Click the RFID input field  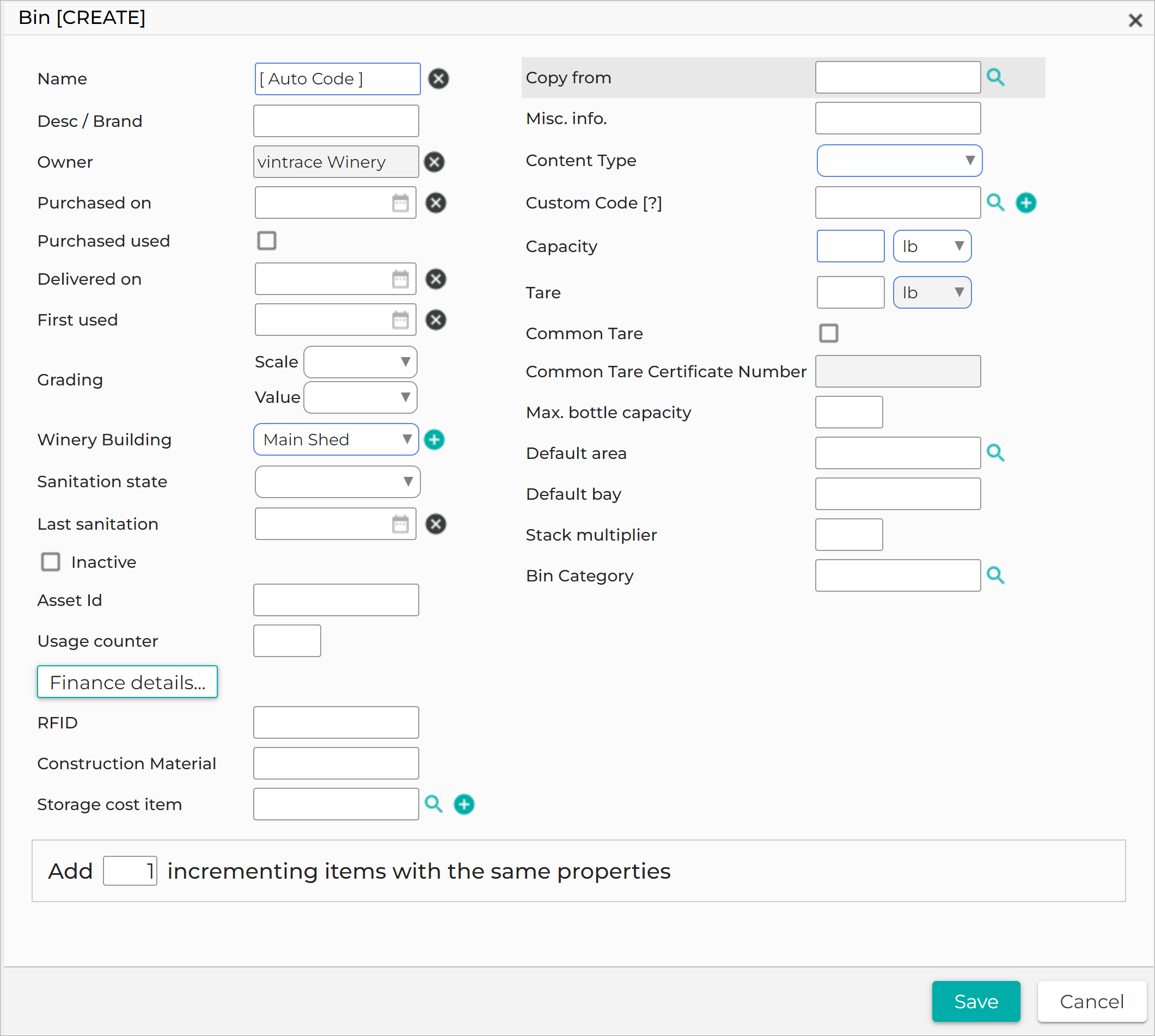point(336,722)
